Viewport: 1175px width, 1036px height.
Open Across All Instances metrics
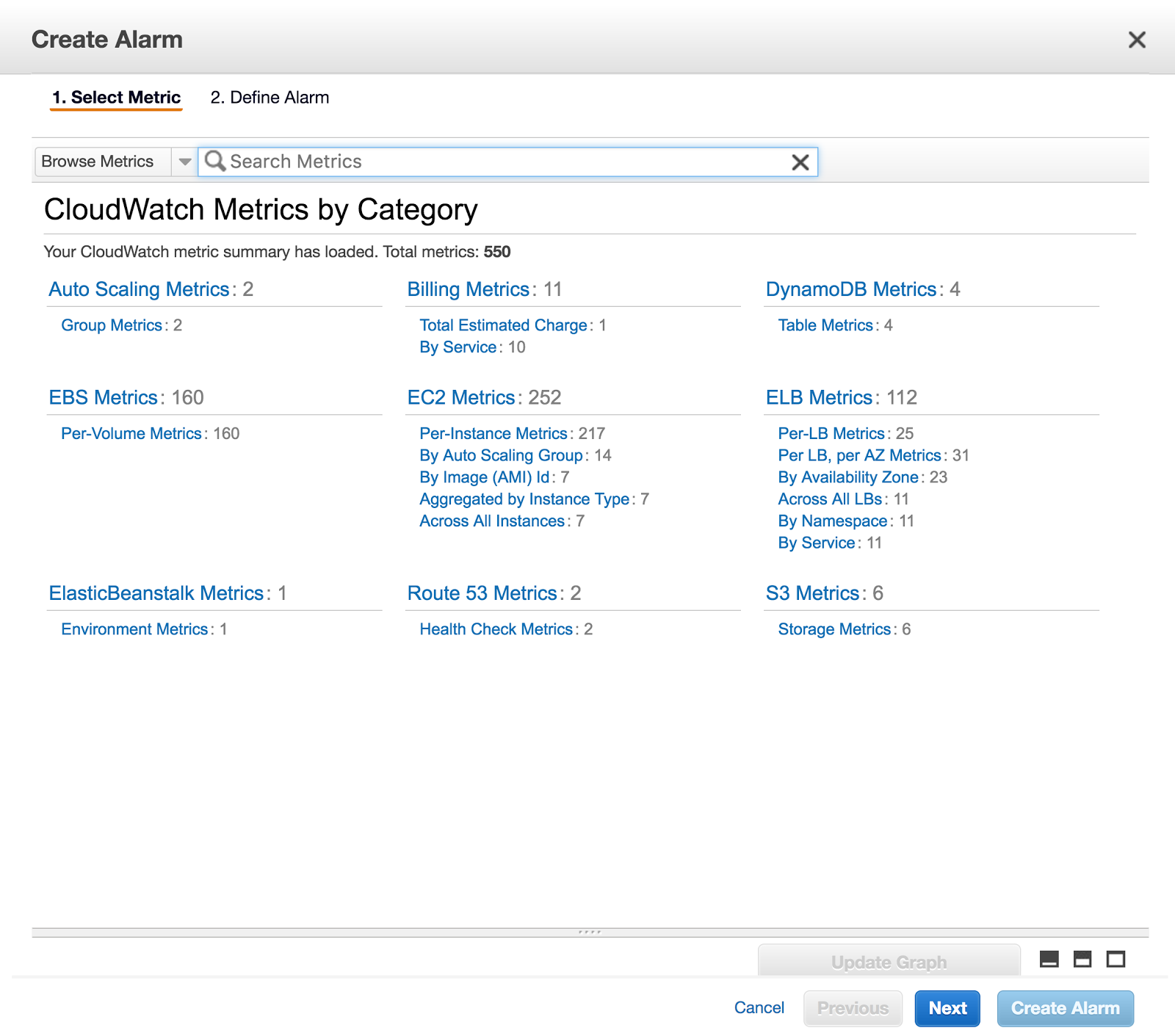(x=492, y=521)
